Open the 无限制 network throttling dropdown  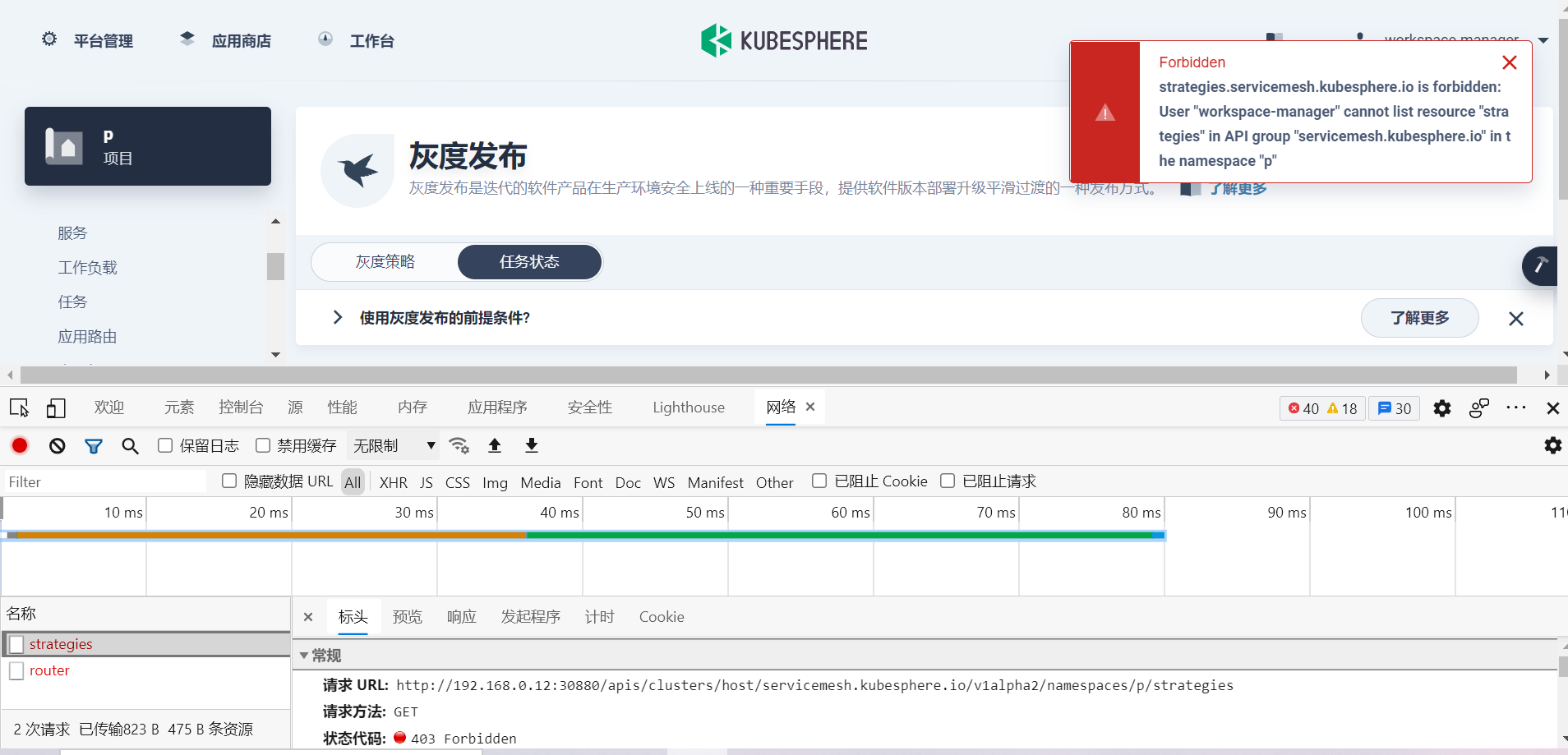[393, 444]
